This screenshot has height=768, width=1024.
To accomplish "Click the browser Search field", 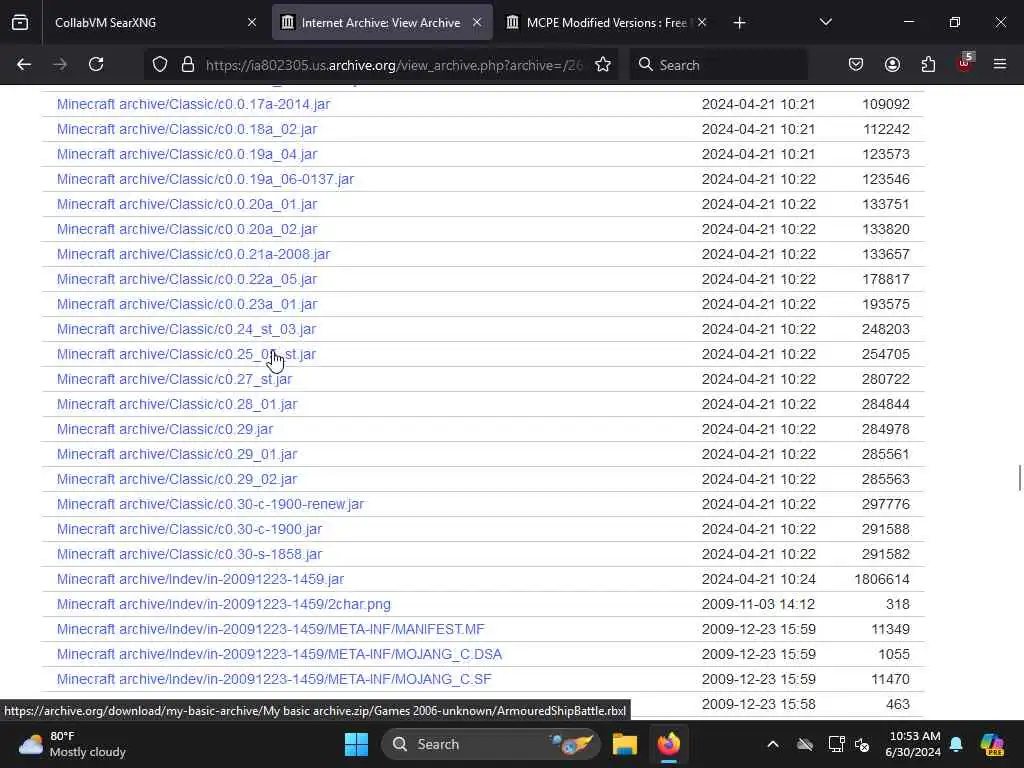I will [x=718, y=65].
